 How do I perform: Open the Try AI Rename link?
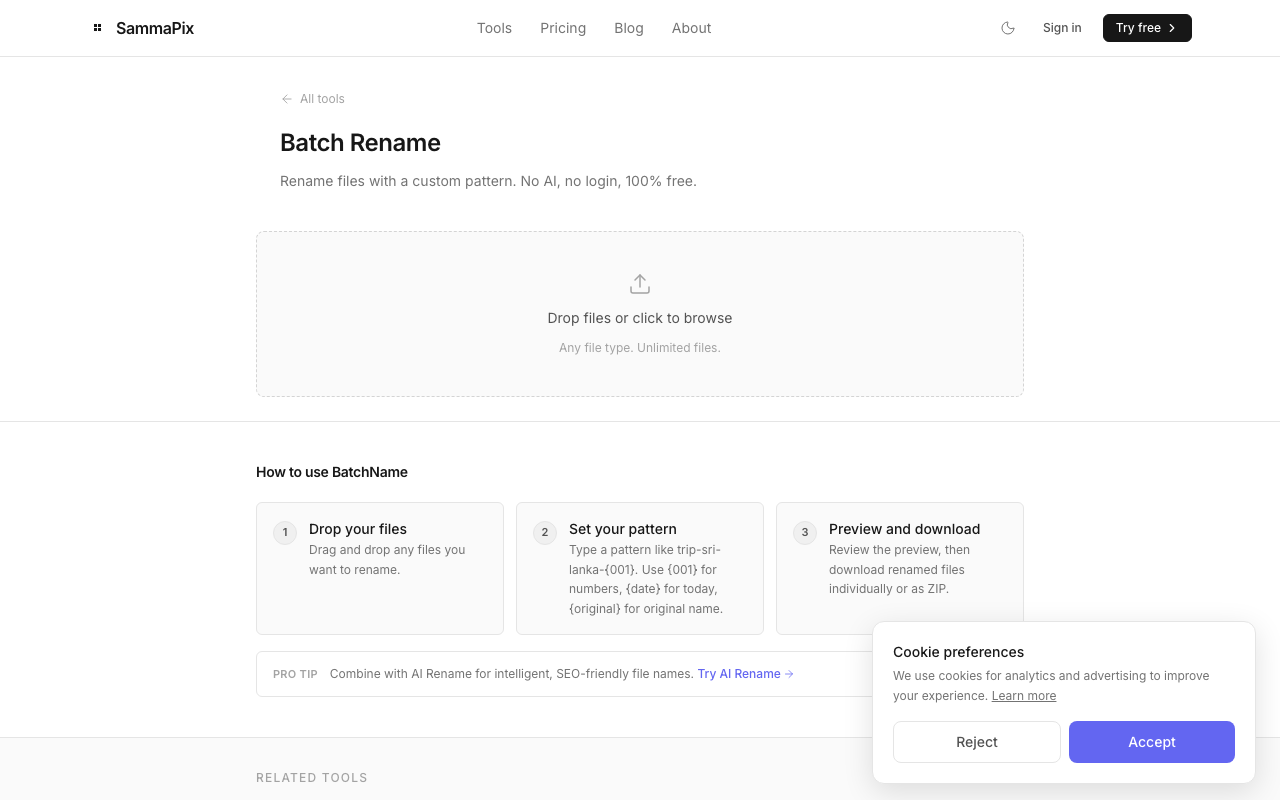tap(745, 674)
